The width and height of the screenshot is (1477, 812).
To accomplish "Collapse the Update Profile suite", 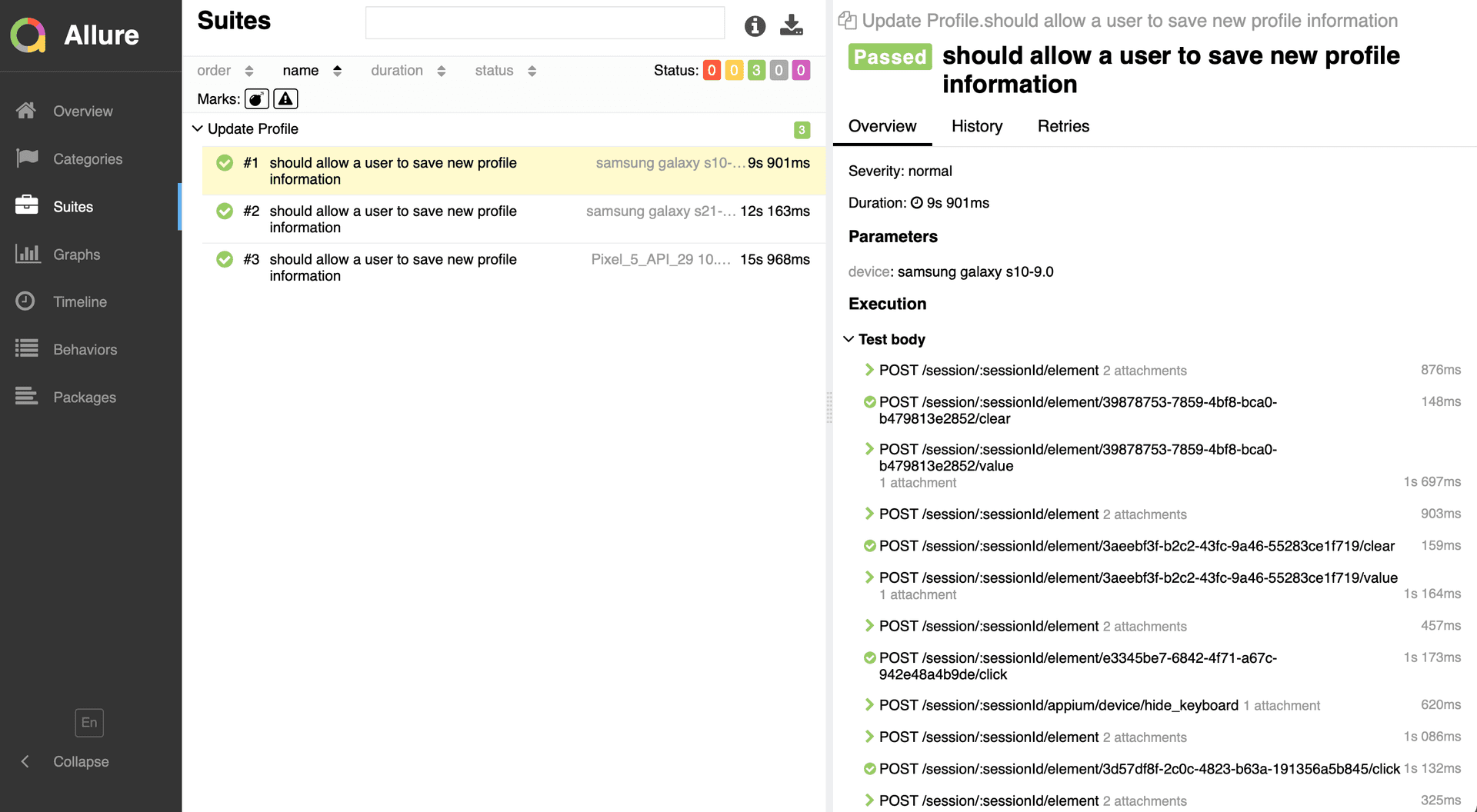I will (x=198, y=128).
